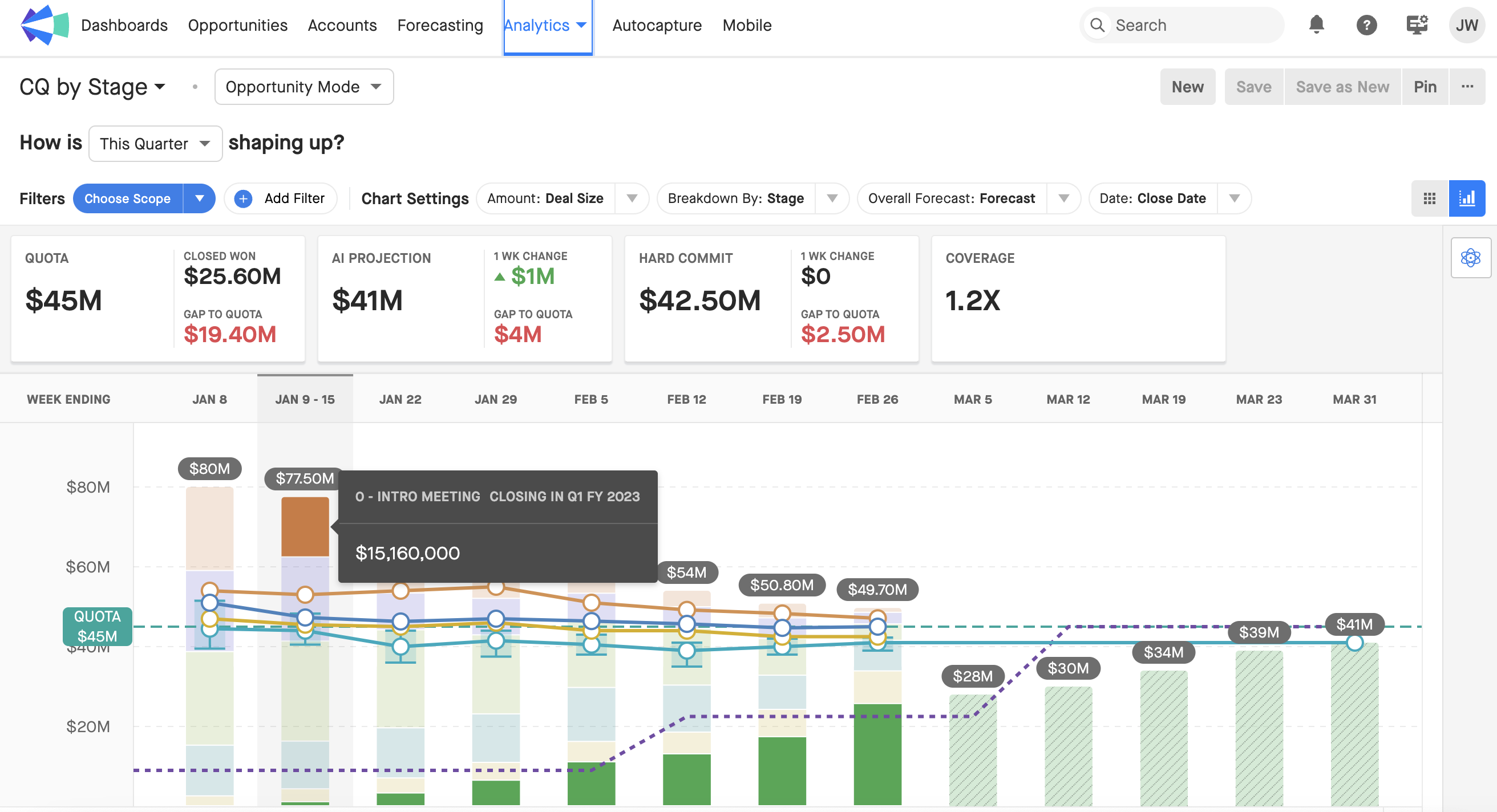
Task: Open the Autocapture tab
Action: [x=657, y=25]
